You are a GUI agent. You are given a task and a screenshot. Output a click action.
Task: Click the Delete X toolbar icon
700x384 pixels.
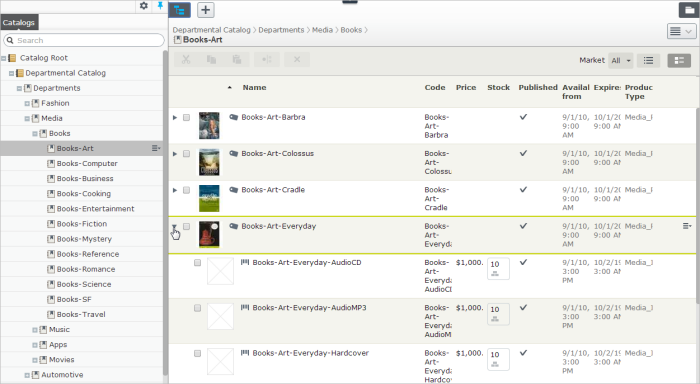pos(297,59)
